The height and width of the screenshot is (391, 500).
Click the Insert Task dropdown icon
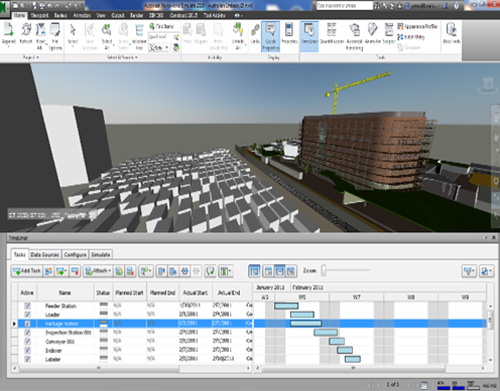coord(62,271)
